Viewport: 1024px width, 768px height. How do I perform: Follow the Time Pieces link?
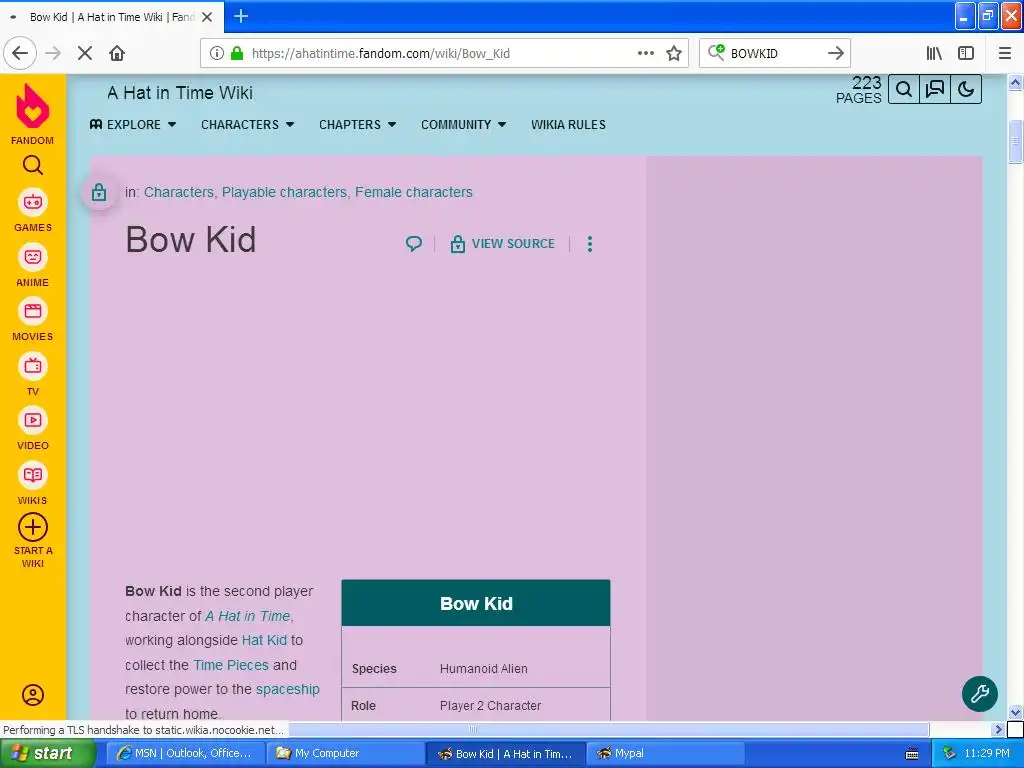(x=231, y=665)
